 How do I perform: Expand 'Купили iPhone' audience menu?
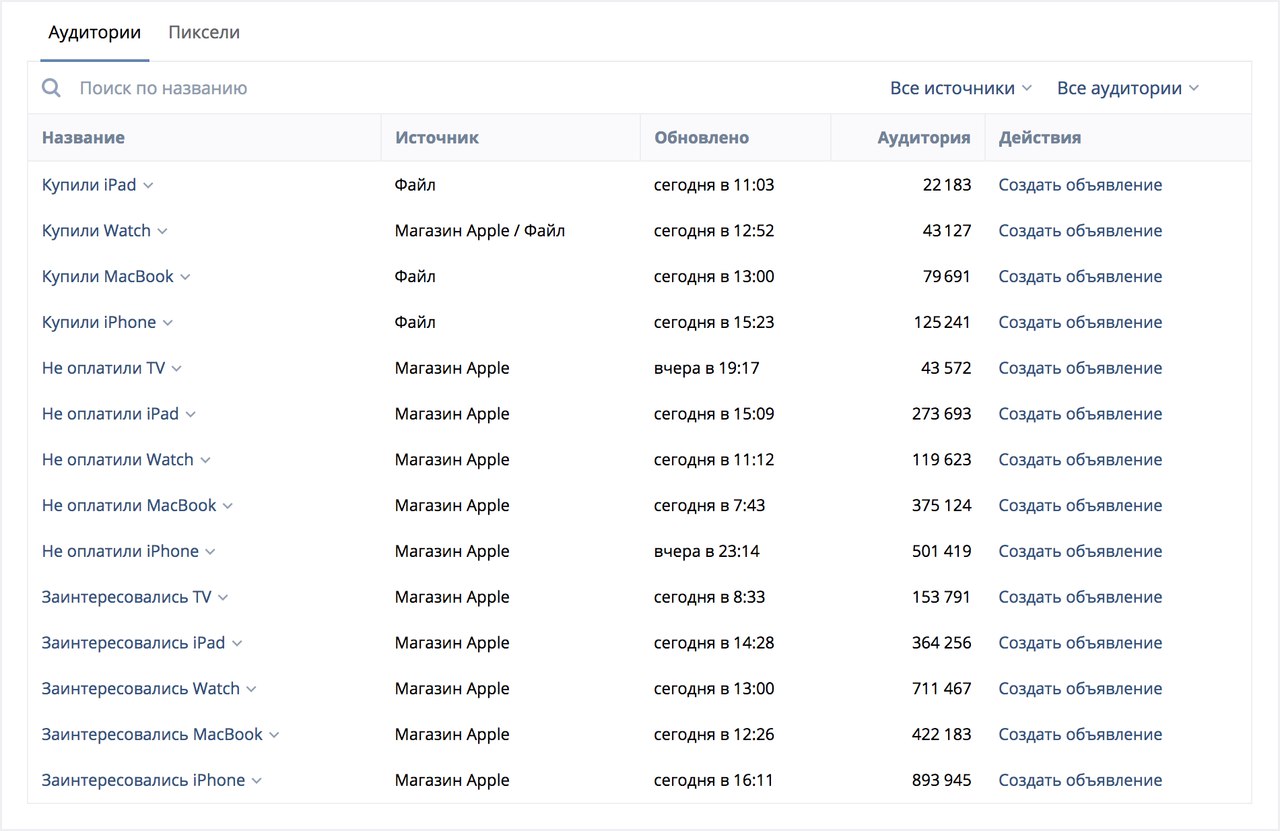(x=168, y=323)
